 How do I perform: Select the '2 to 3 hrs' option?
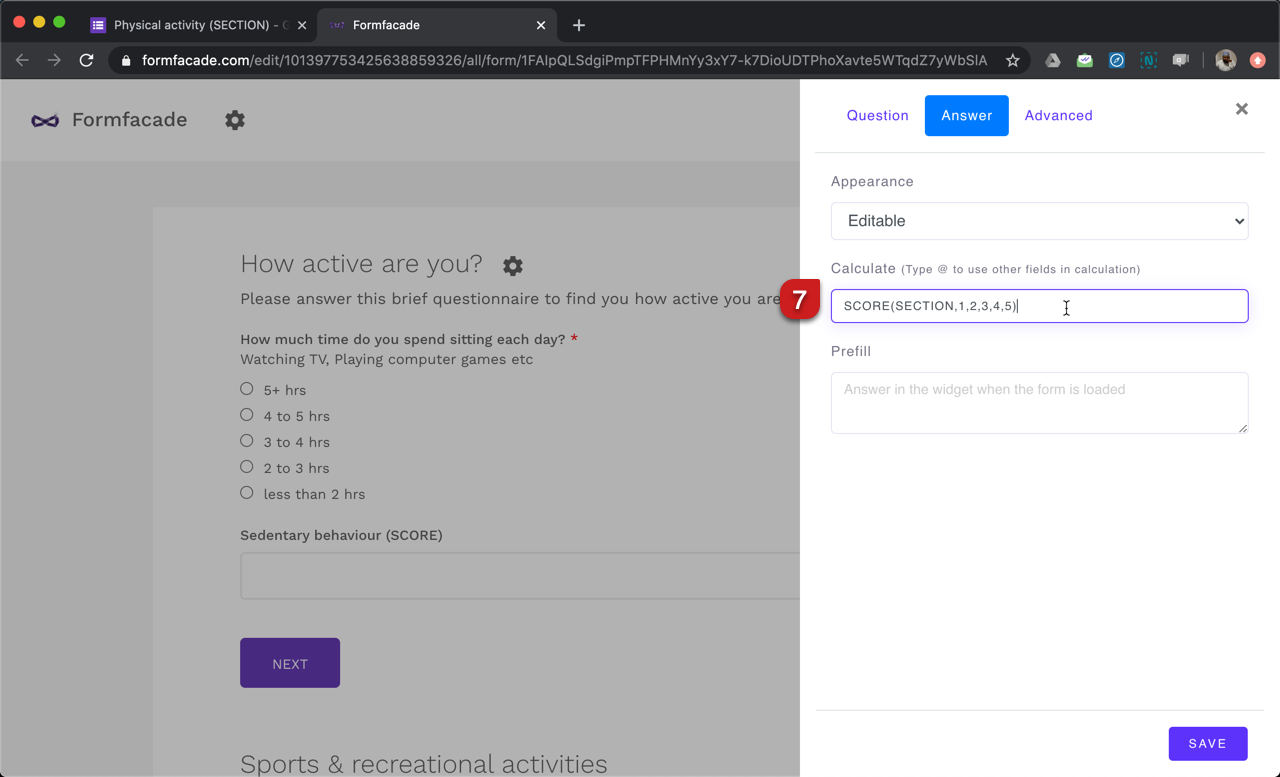(x=246, y=467)
